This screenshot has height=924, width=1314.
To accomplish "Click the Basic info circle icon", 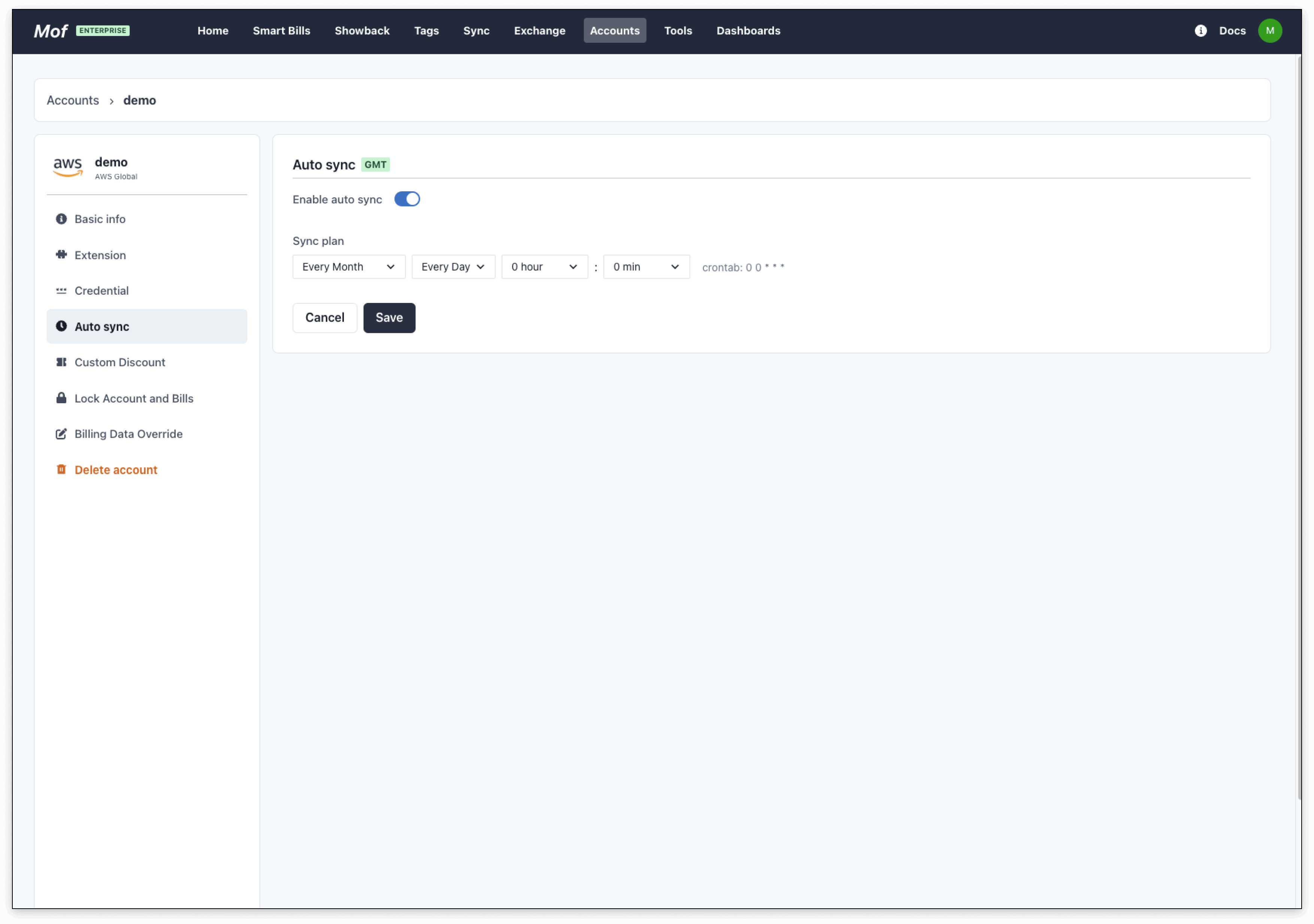I will (61, 219).
